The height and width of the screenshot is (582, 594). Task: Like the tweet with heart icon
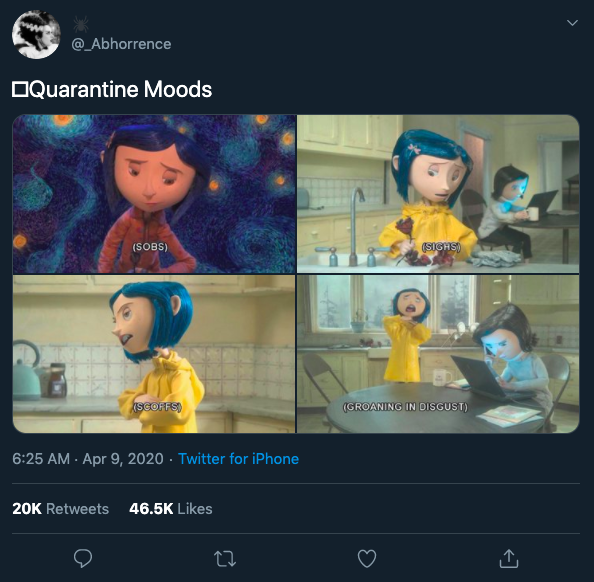tap(367, 559)
